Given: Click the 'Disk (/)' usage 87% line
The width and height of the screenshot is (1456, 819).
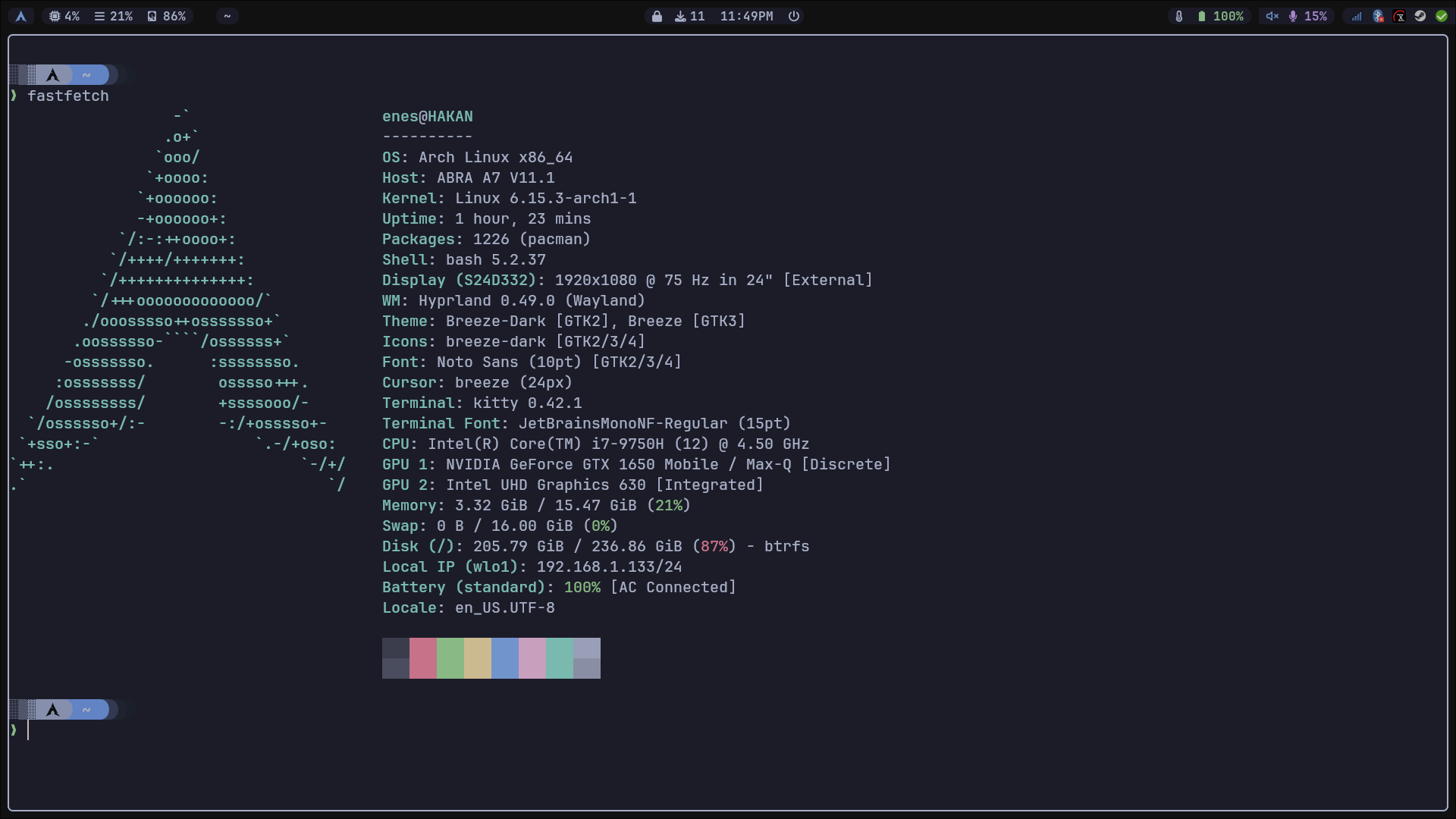Looking at the screenshot, I should pos(596,547).
